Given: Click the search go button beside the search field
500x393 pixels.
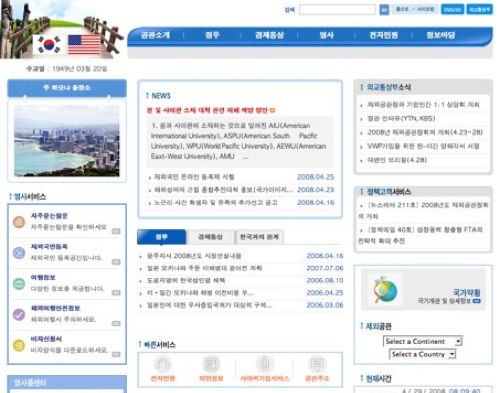Looking at the screenshot, I should 384,9.
